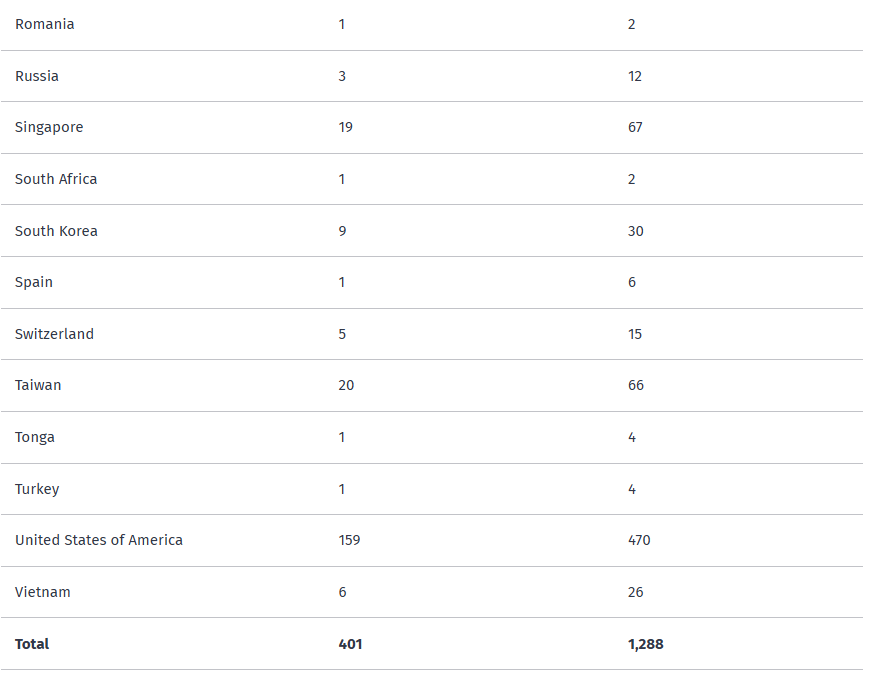This screenshot has height=679, width=869.
Task: Select the total value 1,288
Action: pyautogui.click(x=645, y=644)
